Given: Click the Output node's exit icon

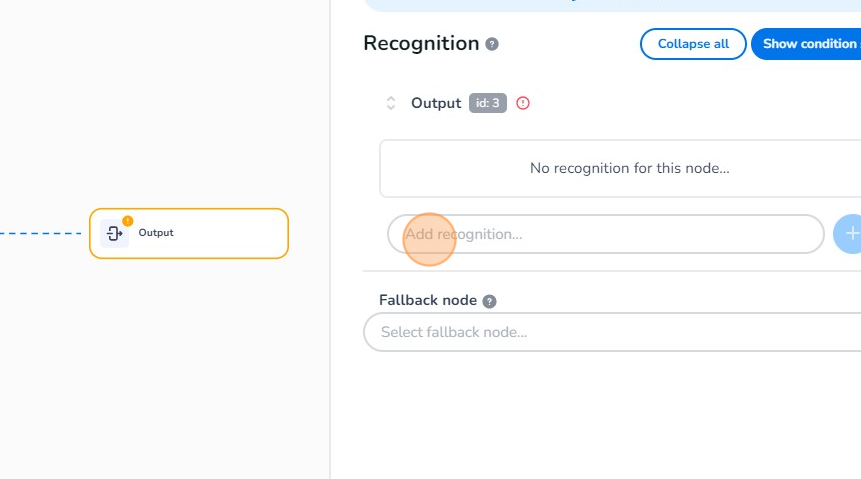Looking at the screenshot, I should click(114, 234).
